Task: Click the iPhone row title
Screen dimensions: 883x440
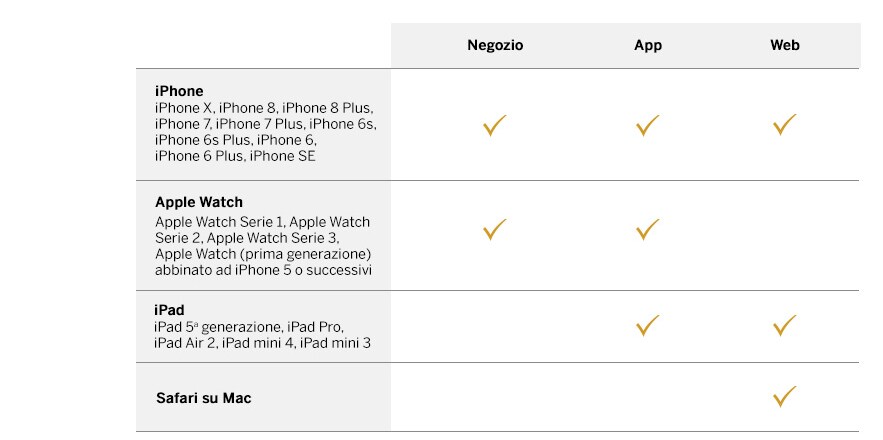Action: (179, 91)
